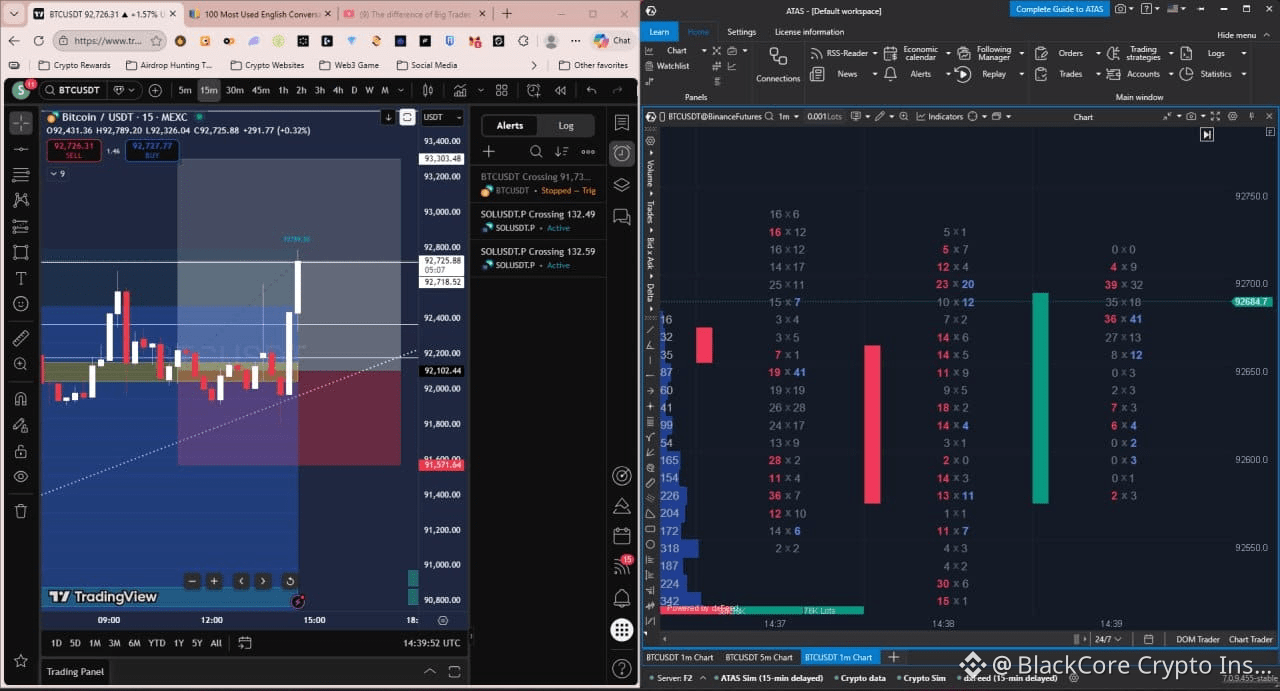This screenshot has height=691, width=1280.
Task: Enable magnet mode in drawing toolbar
Action: (21, 399)
